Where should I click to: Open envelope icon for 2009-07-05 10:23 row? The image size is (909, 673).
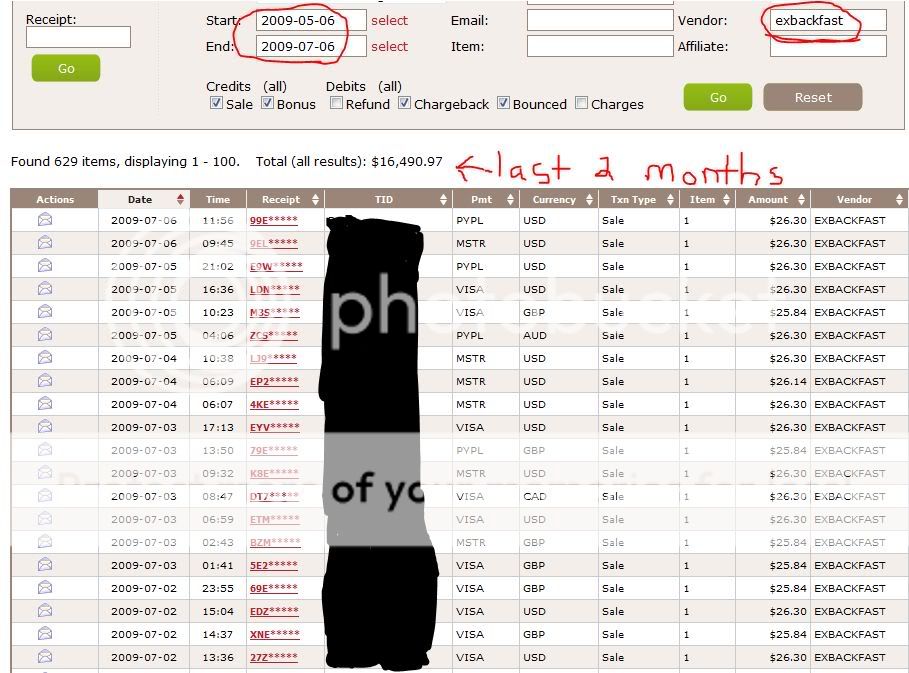click(x=45, y=312)
